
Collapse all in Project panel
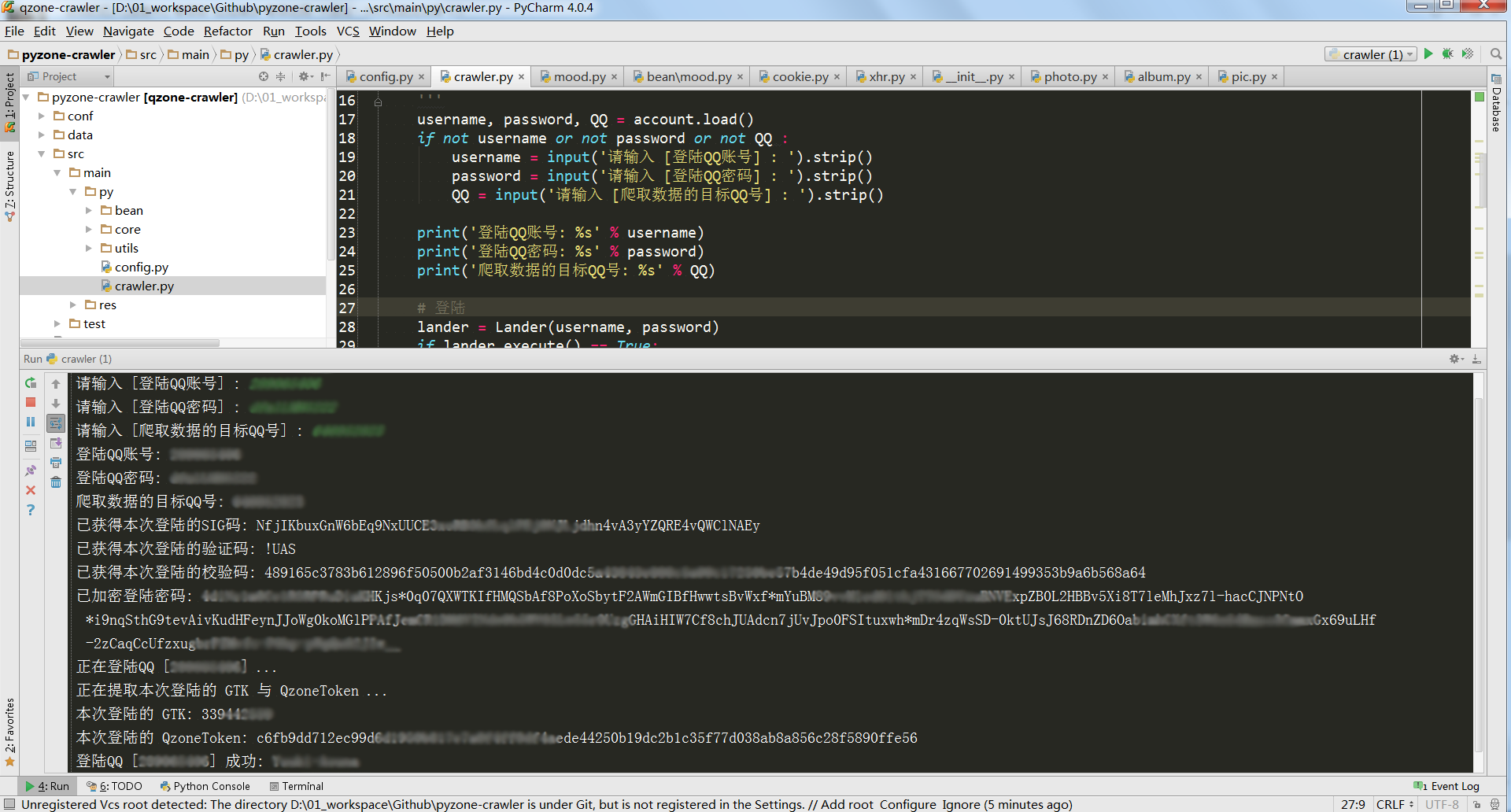click(280, 76)
